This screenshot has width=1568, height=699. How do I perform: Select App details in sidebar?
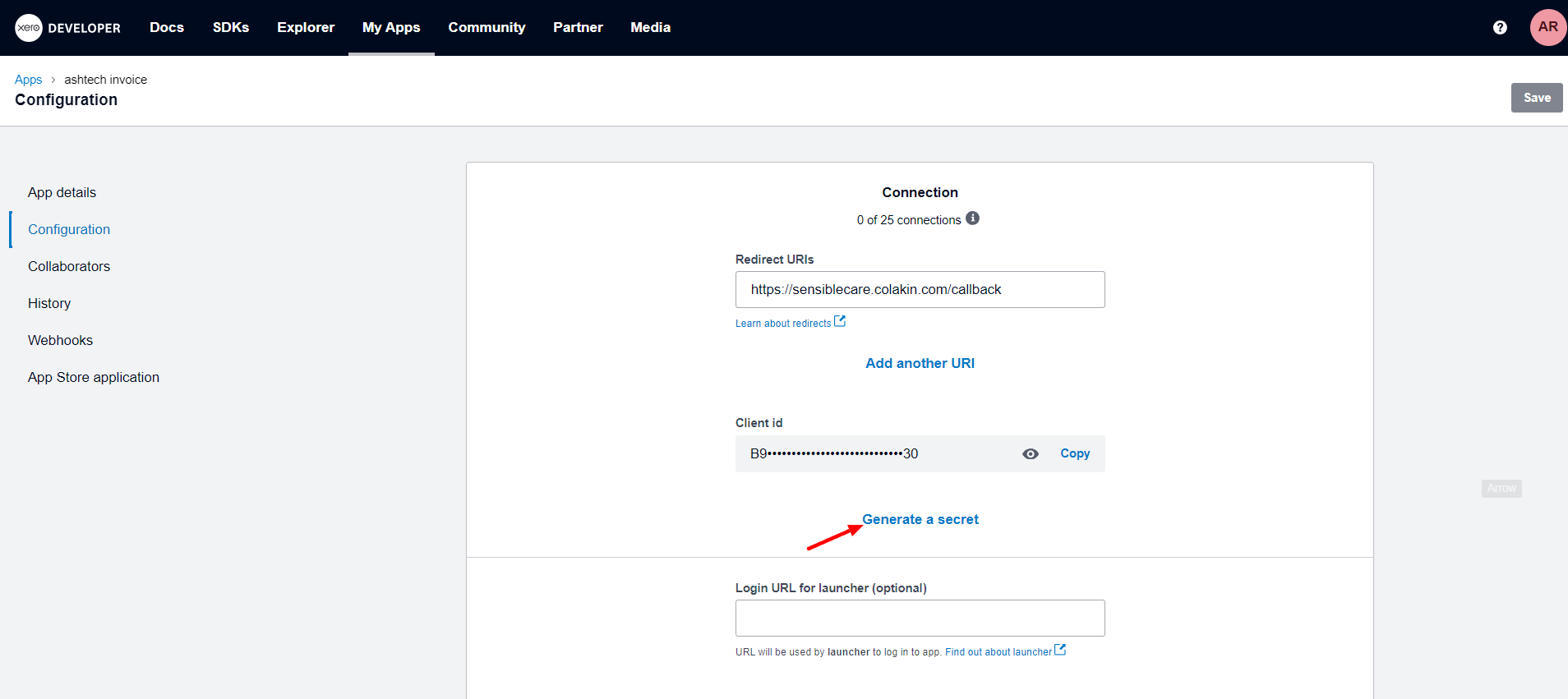coord(62,192)
